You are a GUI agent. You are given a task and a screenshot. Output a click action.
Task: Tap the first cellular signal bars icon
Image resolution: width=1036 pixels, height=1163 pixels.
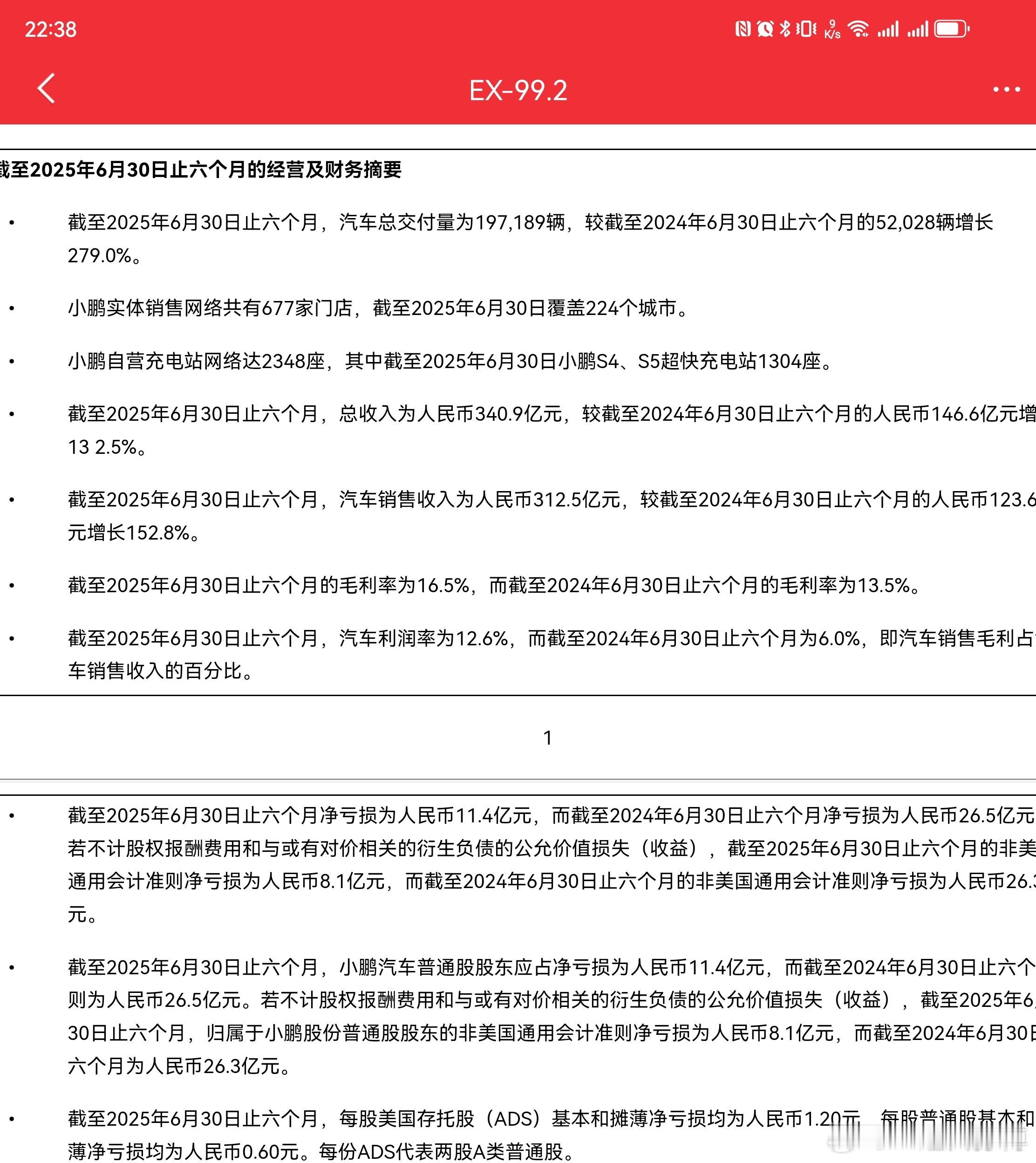point(888,29)
